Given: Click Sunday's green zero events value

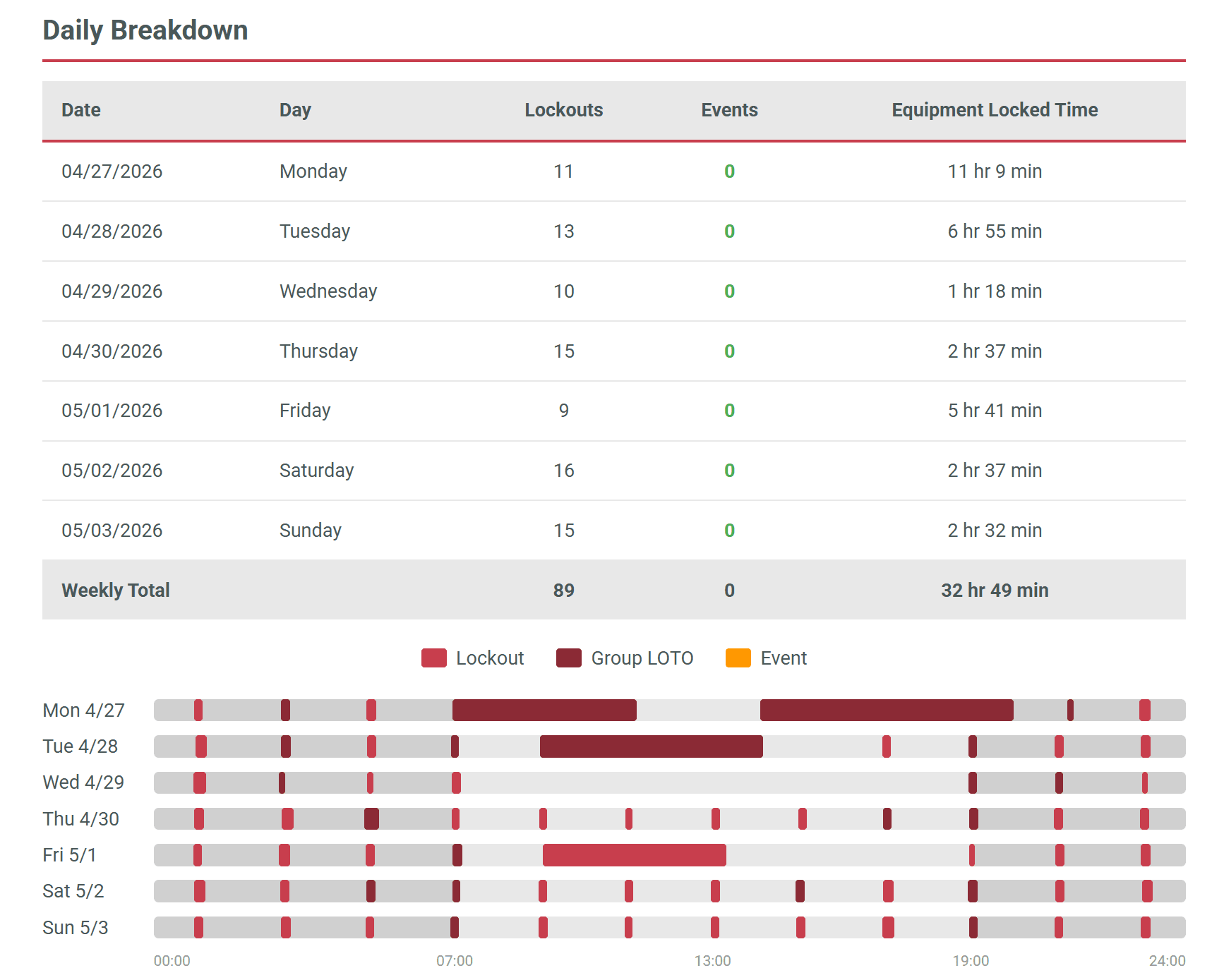Looking at the screenshot, I should click(729, 531).
